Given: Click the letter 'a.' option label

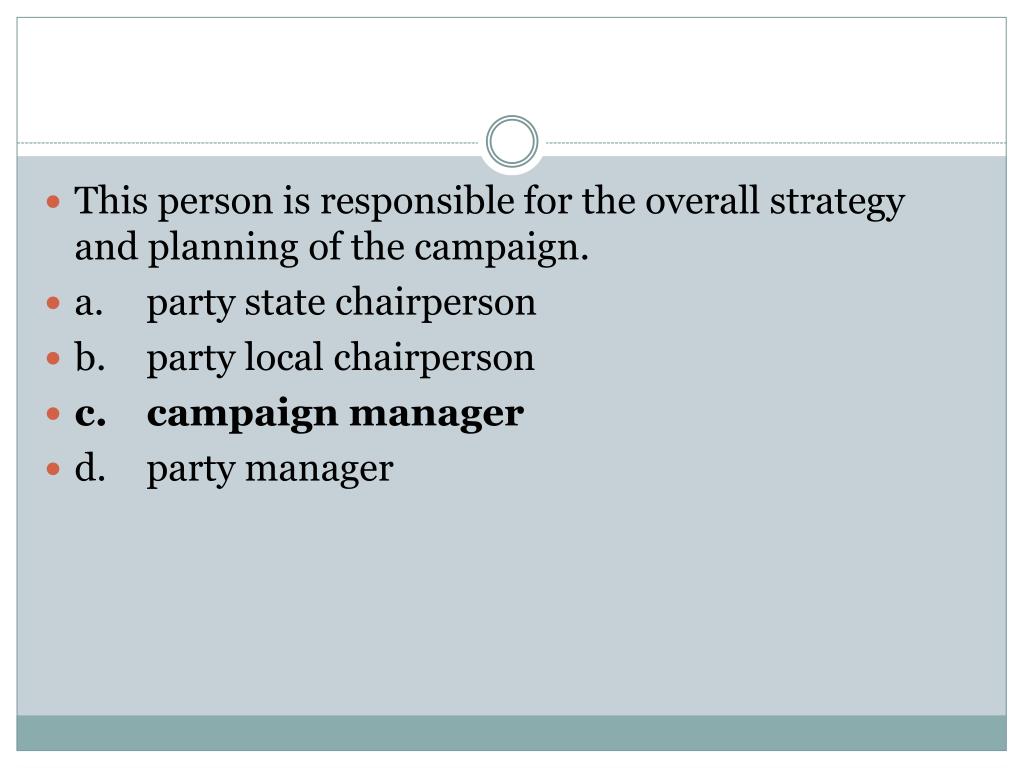Looking at the screenshot, I should click(x=89, y=304).
